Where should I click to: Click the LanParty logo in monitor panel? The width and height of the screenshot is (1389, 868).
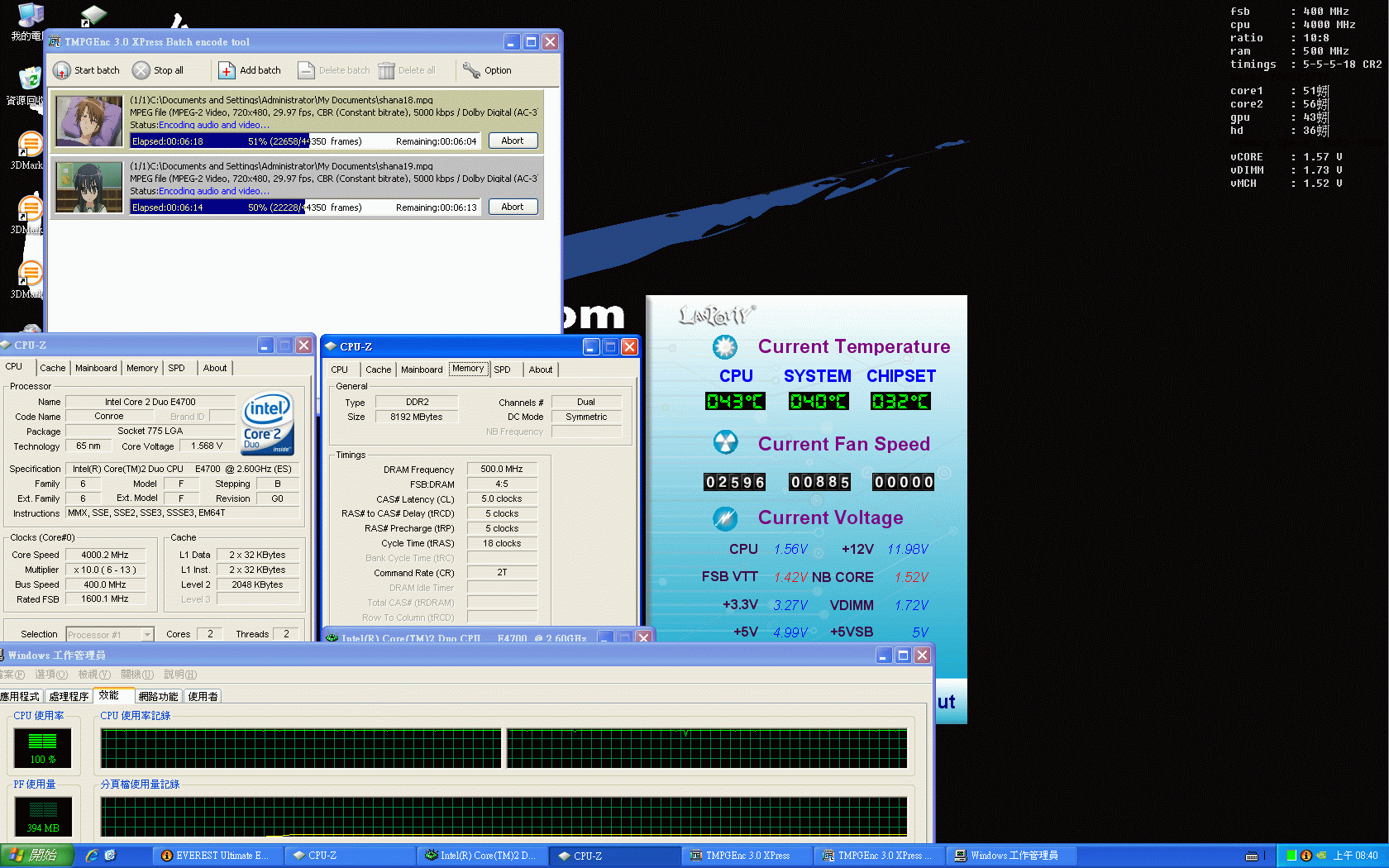[x=716, y=315]
